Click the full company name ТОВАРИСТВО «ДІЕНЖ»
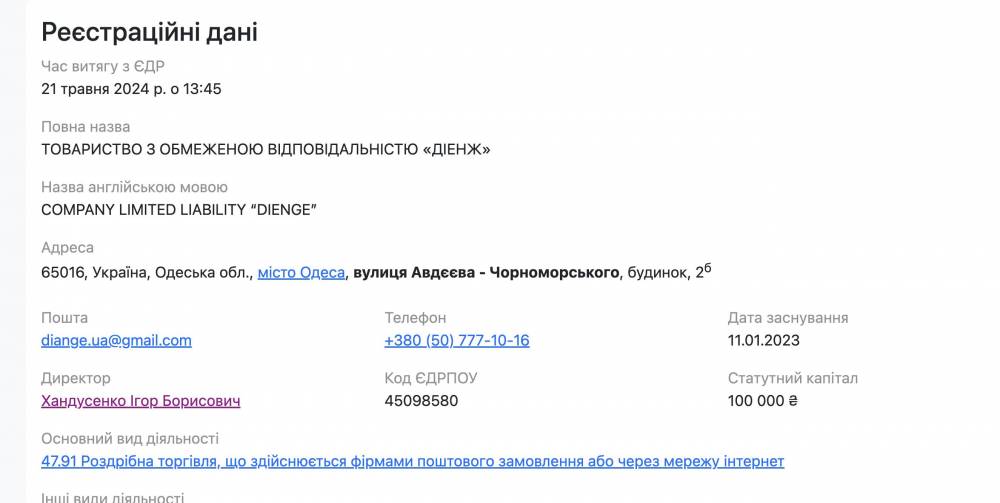The height and width of the screenshot is (503, 1000). tap(266, 150)
